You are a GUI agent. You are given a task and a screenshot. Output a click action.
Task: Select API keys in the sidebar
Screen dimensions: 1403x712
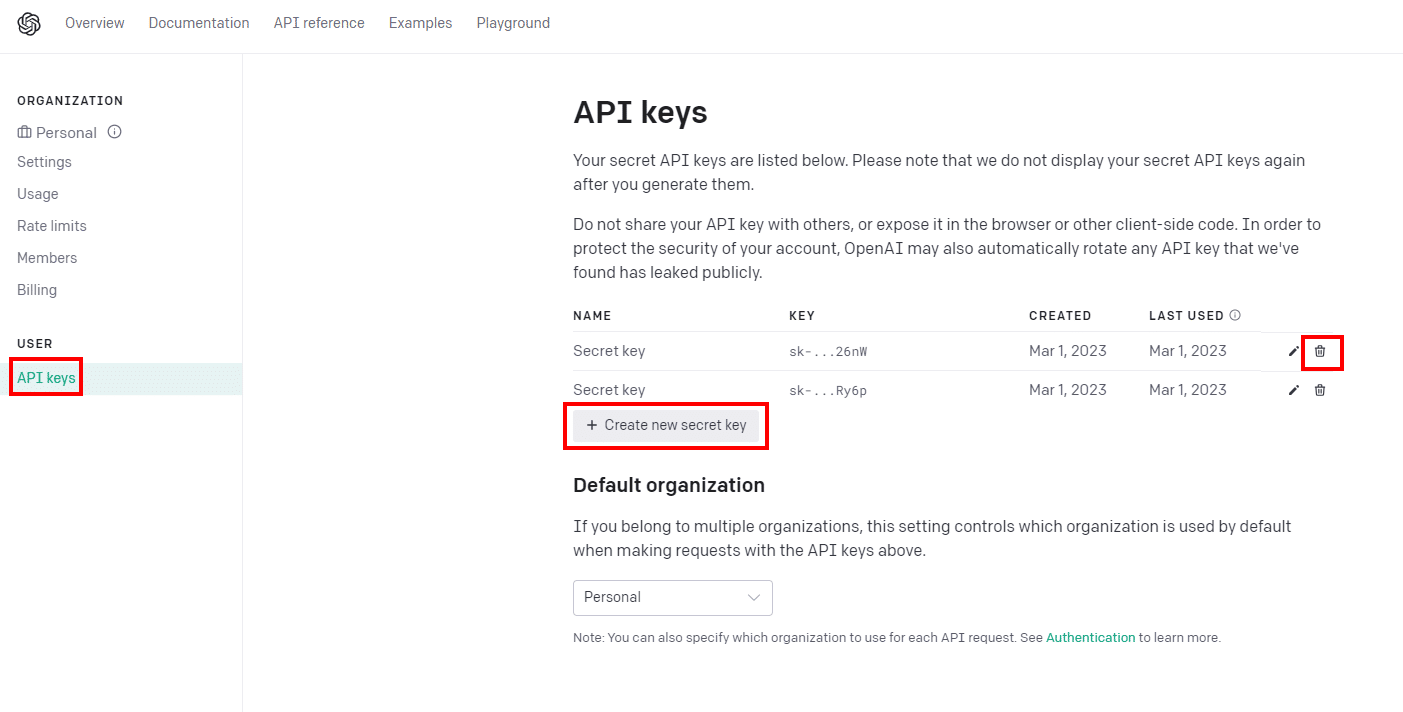(46, 378)
